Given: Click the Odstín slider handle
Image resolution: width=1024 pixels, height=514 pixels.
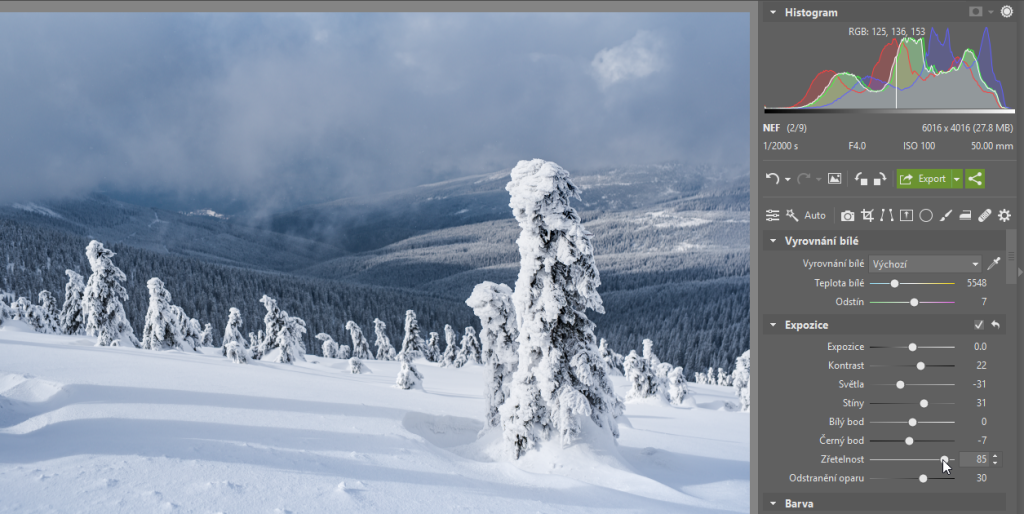Looking at the screenshot, I should (914, 302).
